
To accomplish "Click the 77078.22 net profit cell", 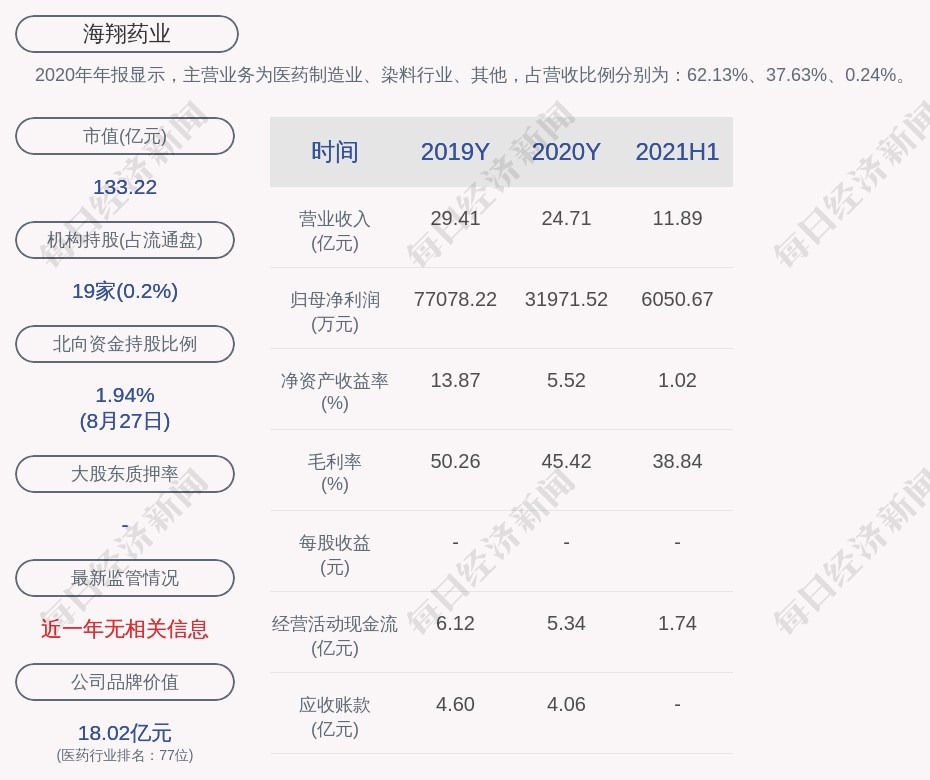I will pos(455,299).
